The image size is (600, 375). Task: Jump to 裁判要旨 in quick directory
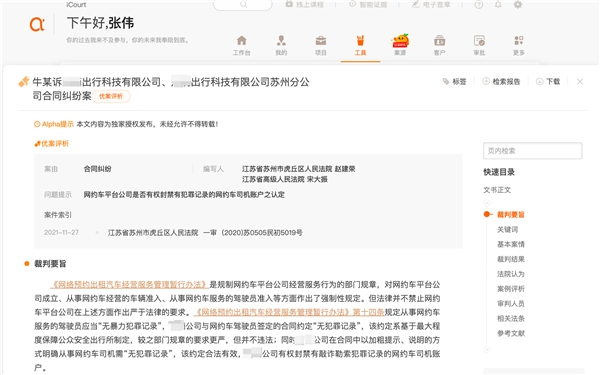point(510,214)
